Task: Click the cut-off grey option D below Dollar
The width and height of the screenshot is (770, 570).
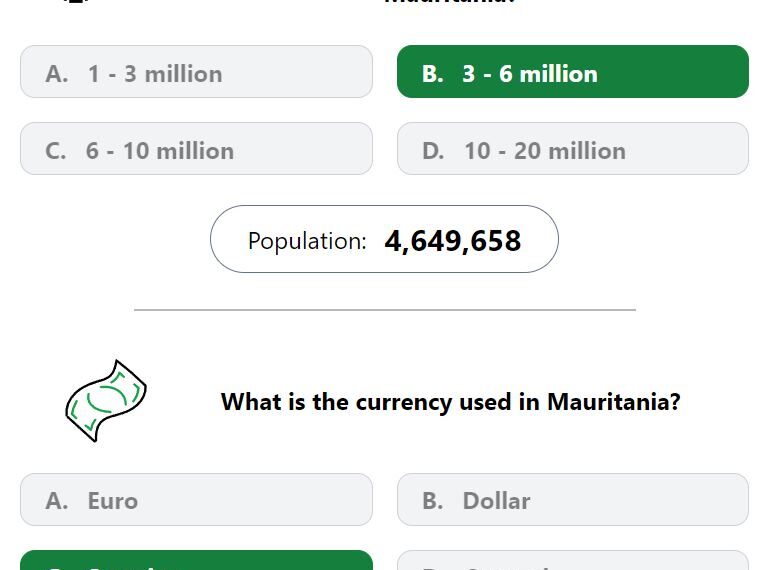Action: click(x=573, y=561)
